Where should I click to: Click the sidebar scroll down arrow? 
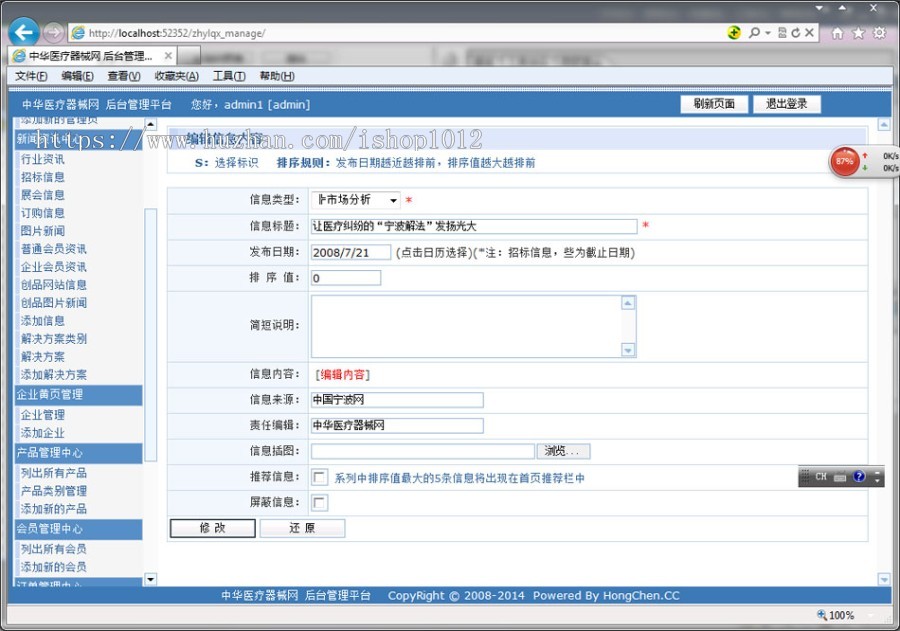[150, 579]
